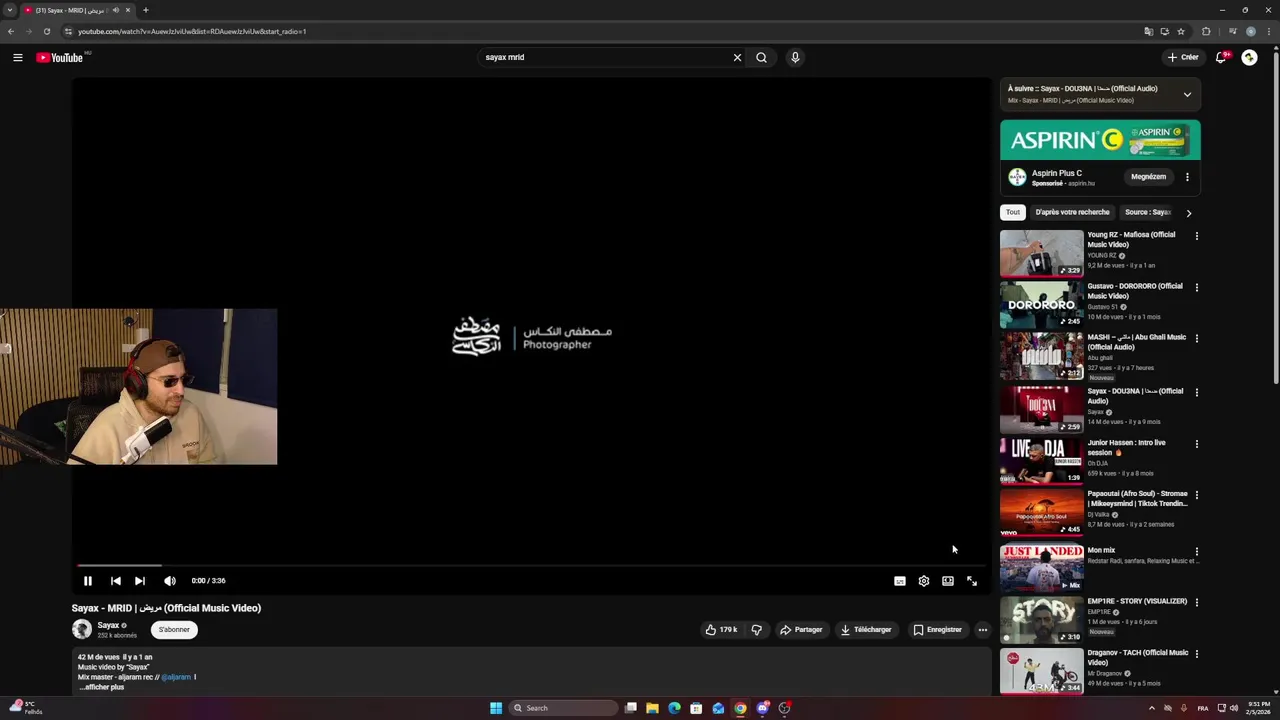The height and width of the screenshot is (720, 1280).
Task: Open the Chrome extensions puzzle icon
Action: [x=1206, y=31]
